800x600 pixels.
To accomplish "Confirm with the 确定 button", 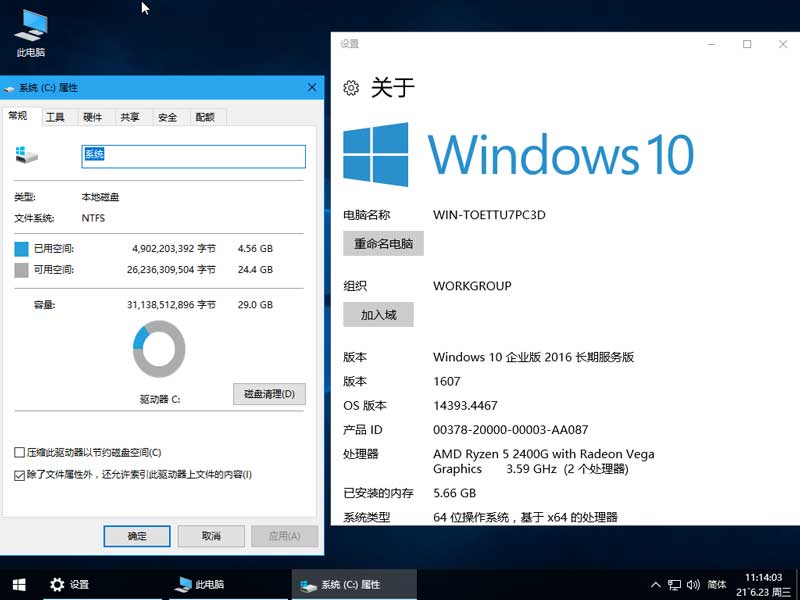I will point(137,536).
